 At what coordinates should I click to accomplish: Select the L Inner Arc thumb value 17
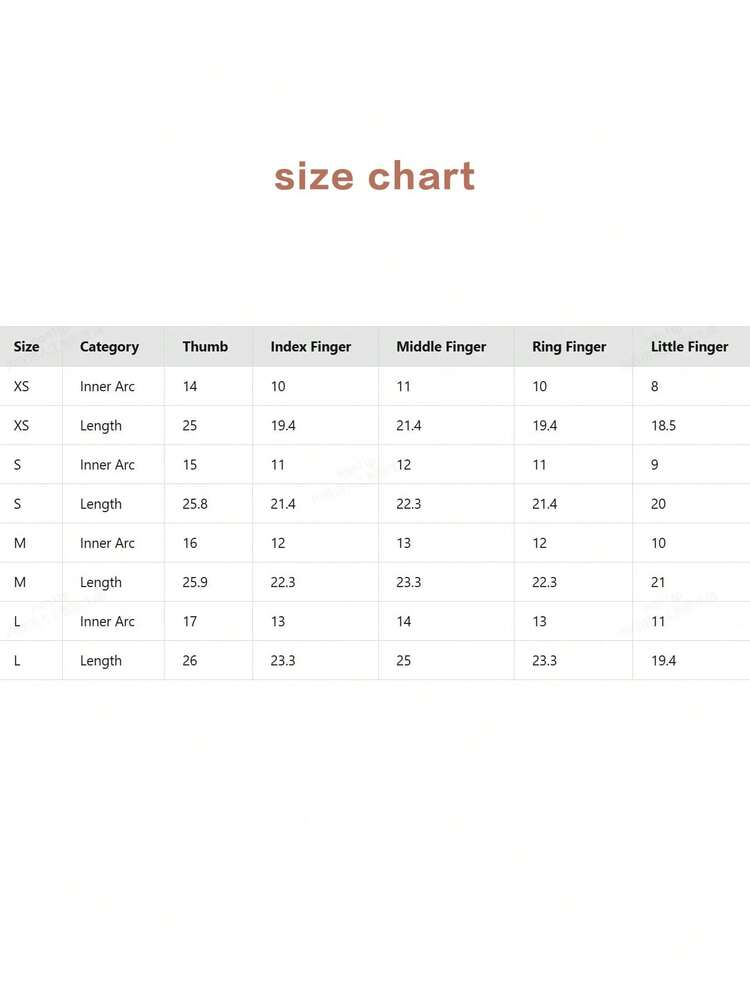click(x=190, y=621)
